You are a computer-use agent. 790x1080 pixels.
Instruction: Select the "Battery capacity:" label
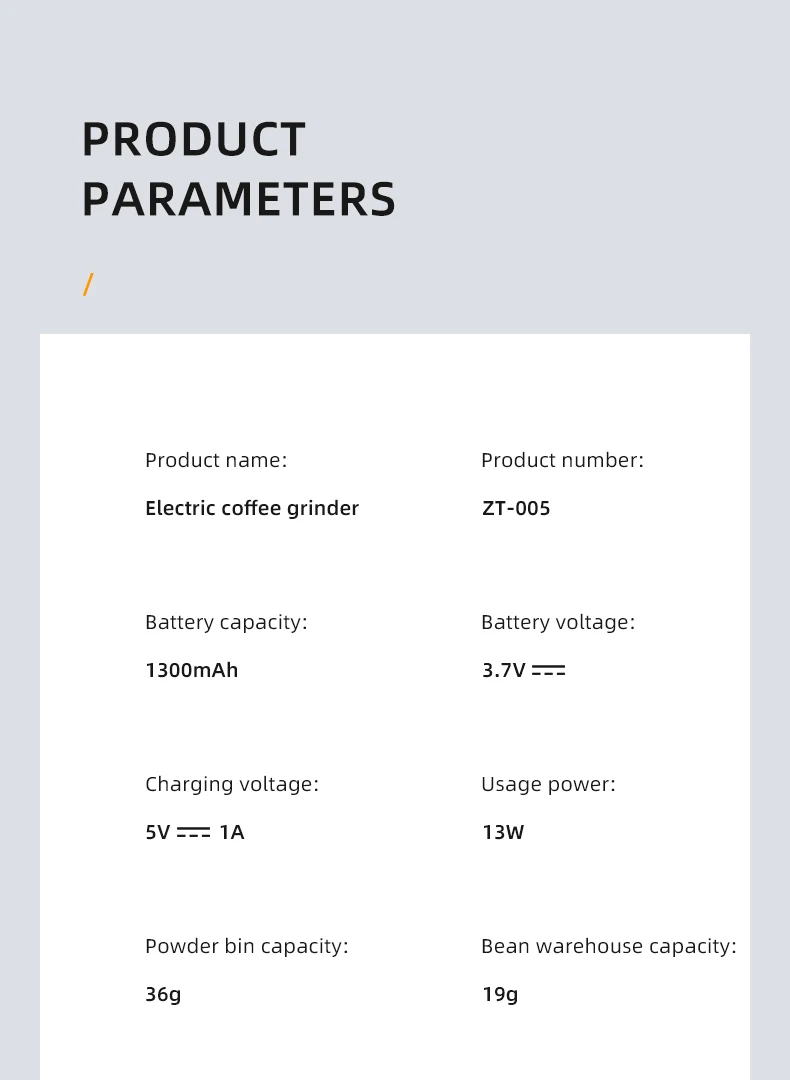pos(226,622)
